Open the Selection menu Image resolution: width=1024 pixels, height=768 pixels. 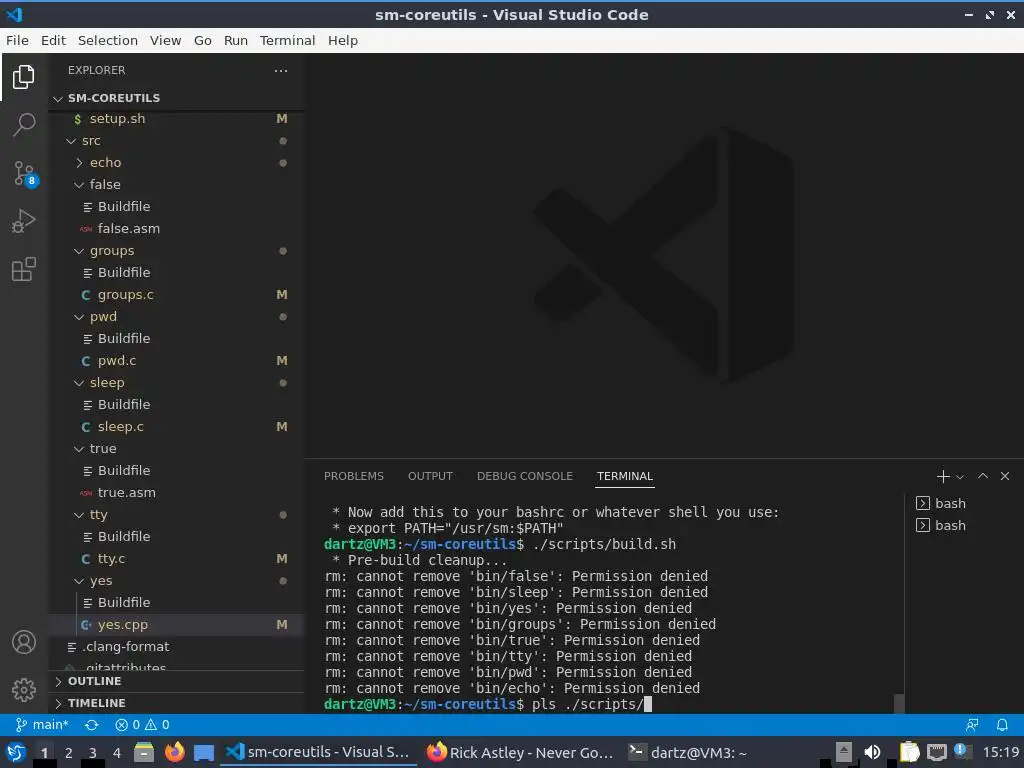[x=108, y=40]
